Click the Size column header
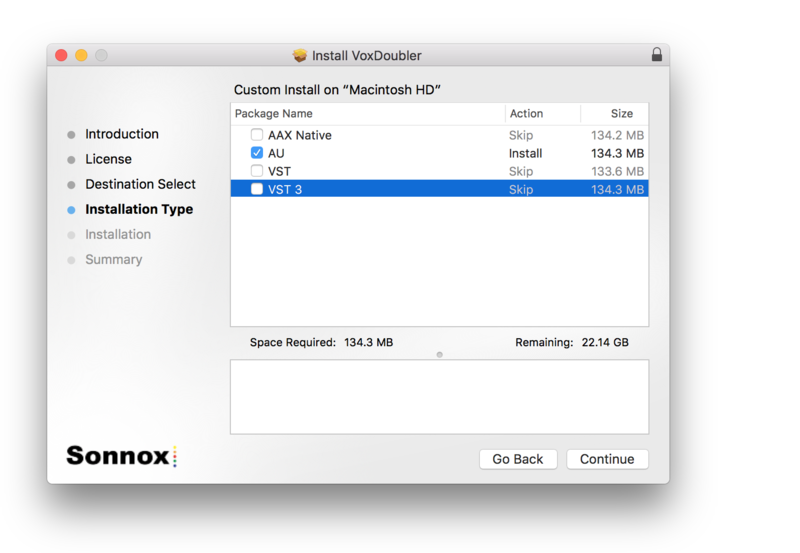This screenshot has height=553, width=800. 621,114
